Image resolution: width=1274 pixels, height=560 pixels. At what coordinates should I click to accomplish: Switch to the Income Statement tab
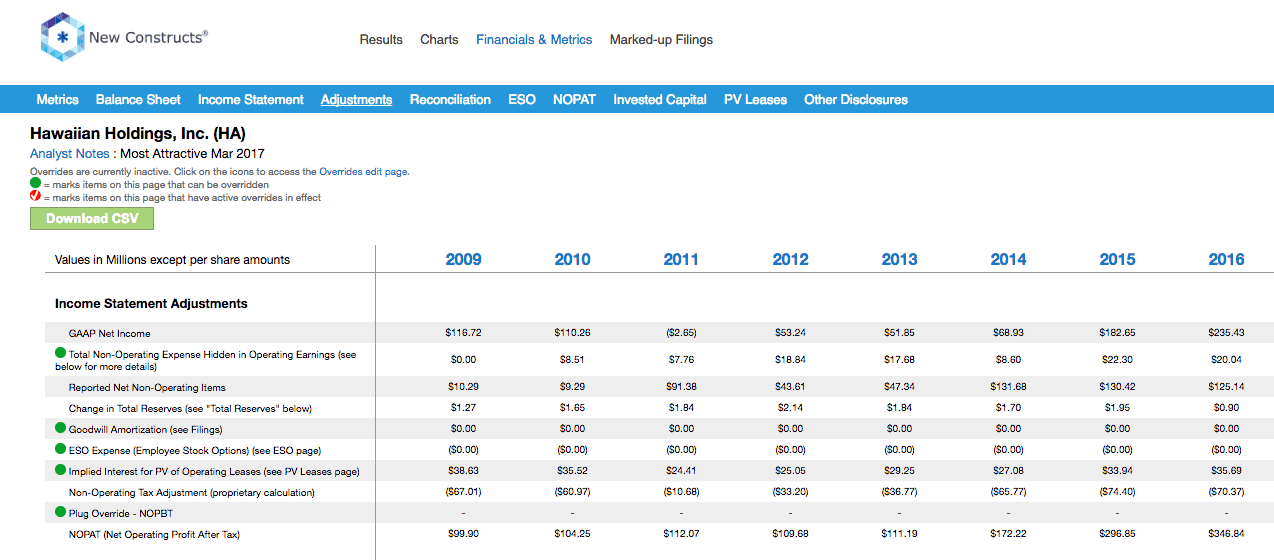pyautogui.click(x=251, y=99)
